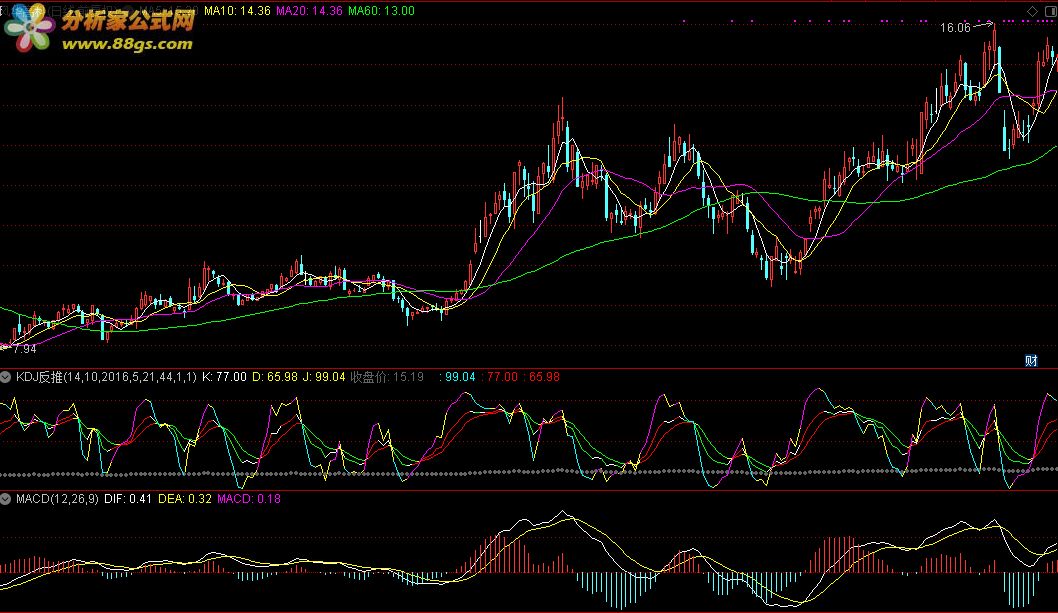Screen dimensions: 1058x613
Task: Select the MA20: 14.36 label
Action: (x=309, y=11)
